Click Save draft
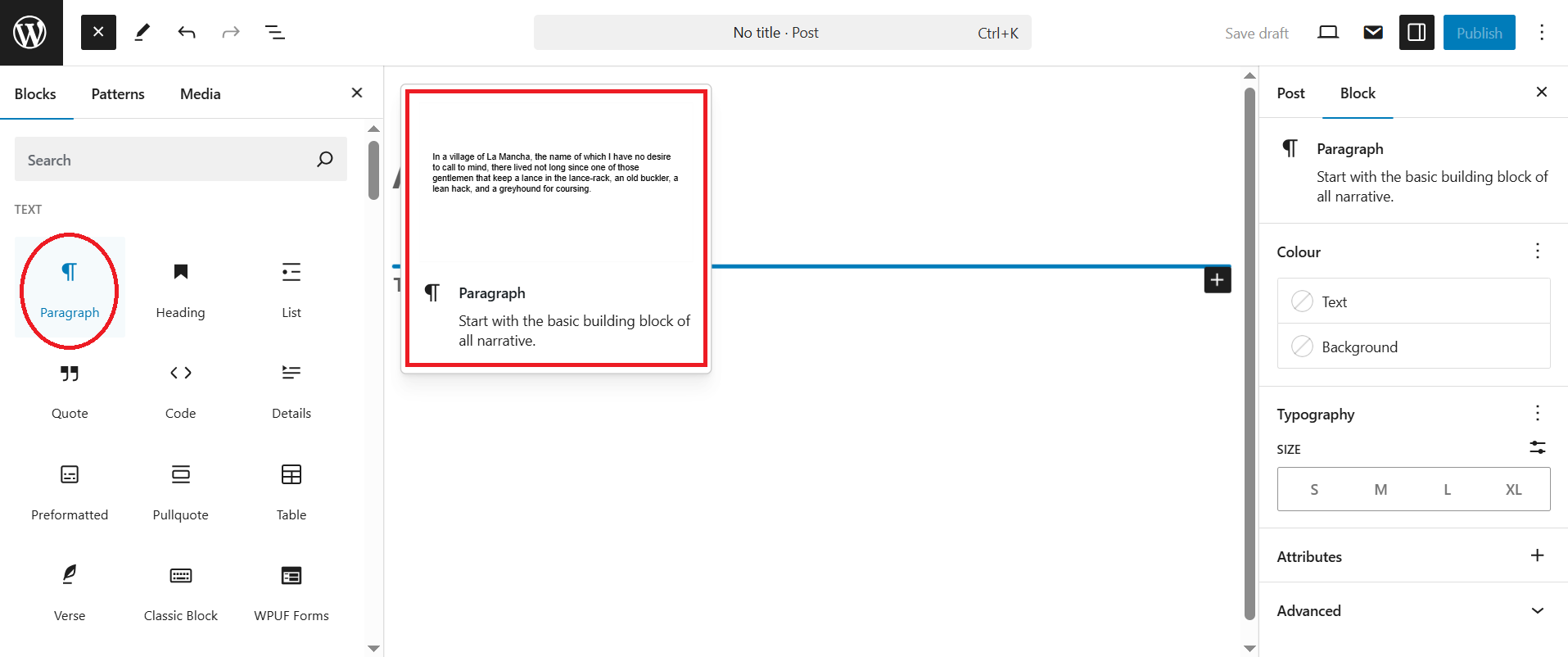Viewport: 1568px width, 657px height. tap(1257, 33)
